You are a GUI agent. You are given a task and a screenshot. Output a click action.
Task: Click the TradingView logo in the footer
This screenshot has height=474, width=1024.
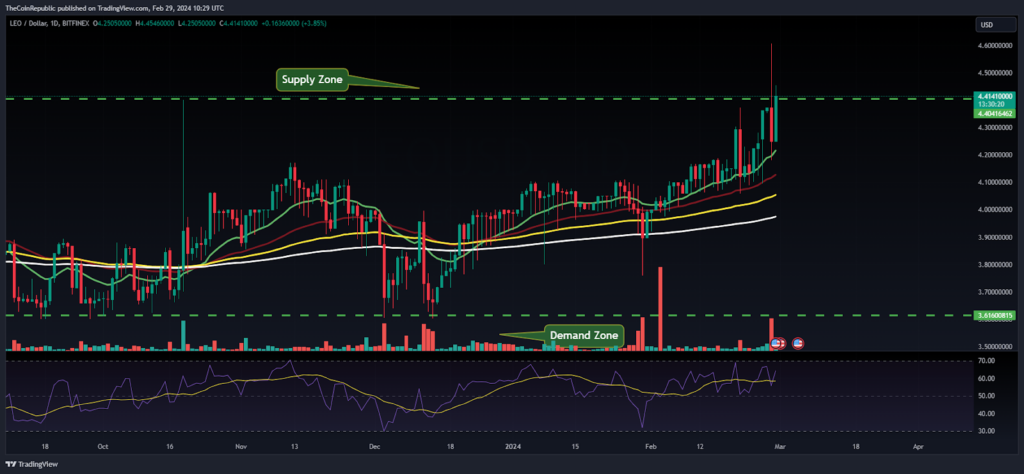tap(31, 464)
